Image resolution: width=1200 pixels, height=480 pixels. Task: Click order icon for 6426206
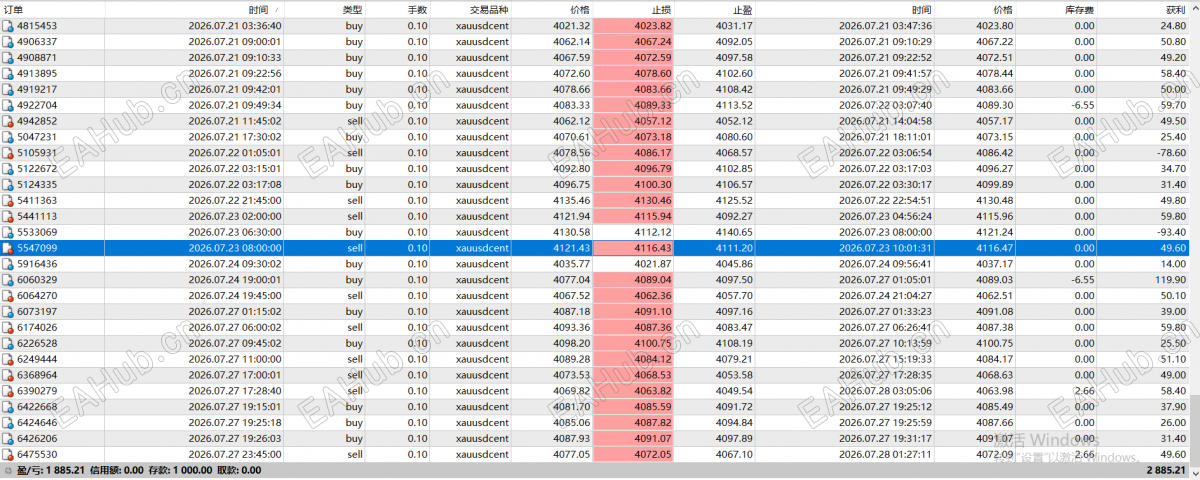point(9,438)
